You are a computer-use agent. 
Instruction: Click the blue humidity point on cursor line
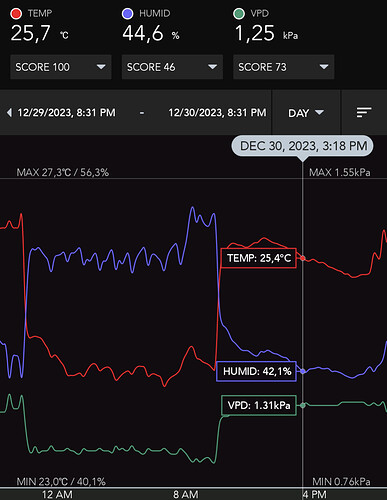click(303, 371)
